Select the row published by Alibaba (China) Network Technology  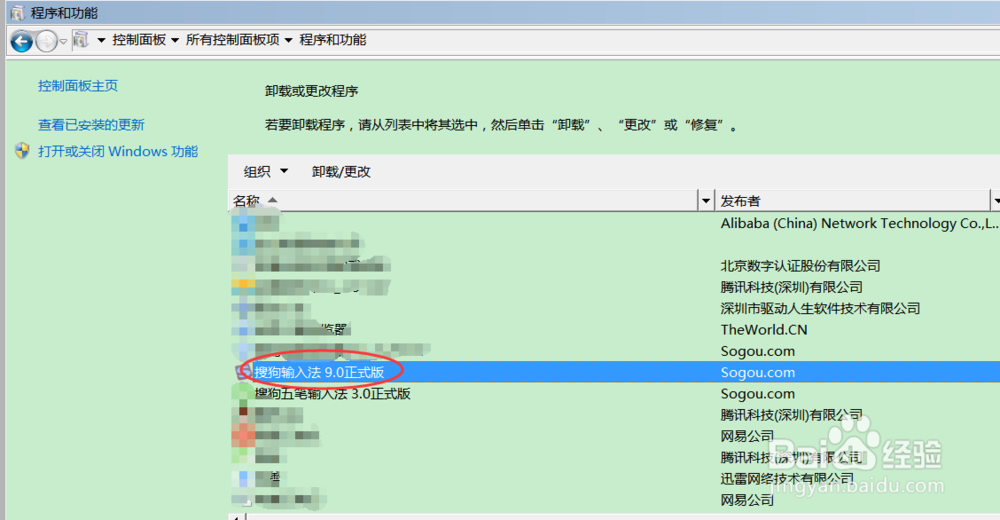click(x=614, y=223)
